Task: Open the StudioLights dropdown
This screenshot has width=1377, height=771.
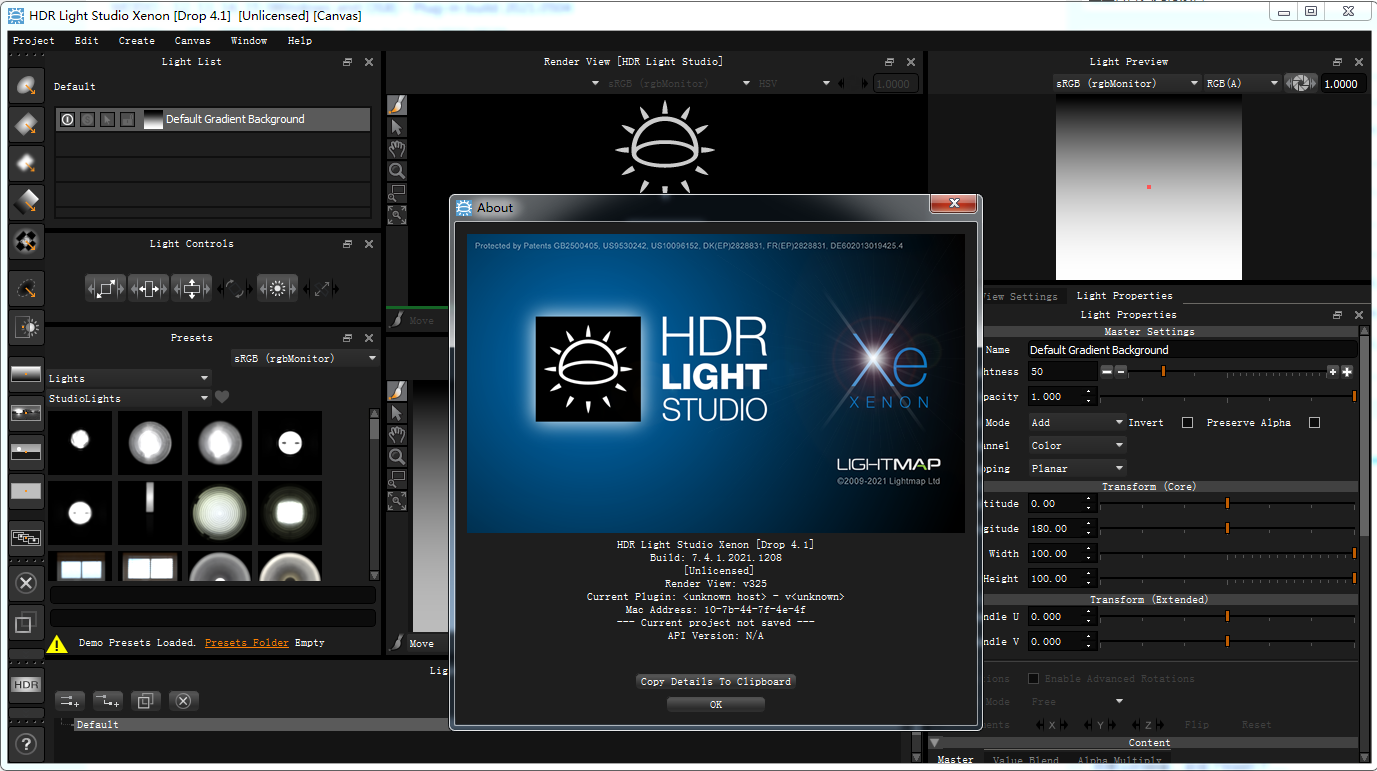Action: (x=129, y=397)
